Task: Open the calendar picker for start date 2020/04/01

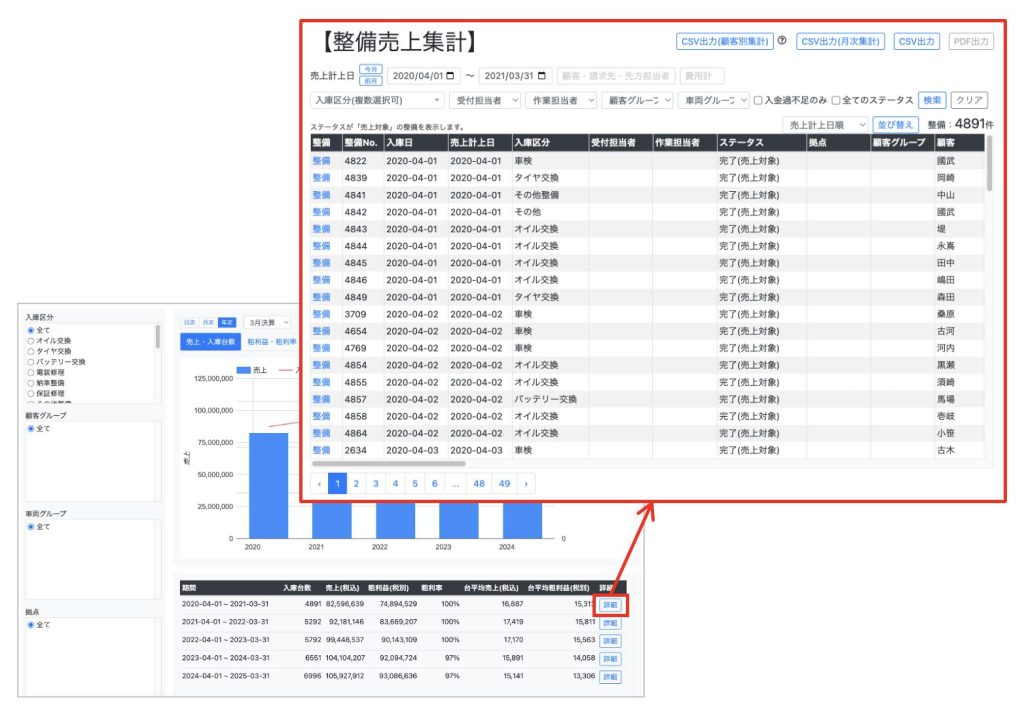Action: (x=451, y=76)
